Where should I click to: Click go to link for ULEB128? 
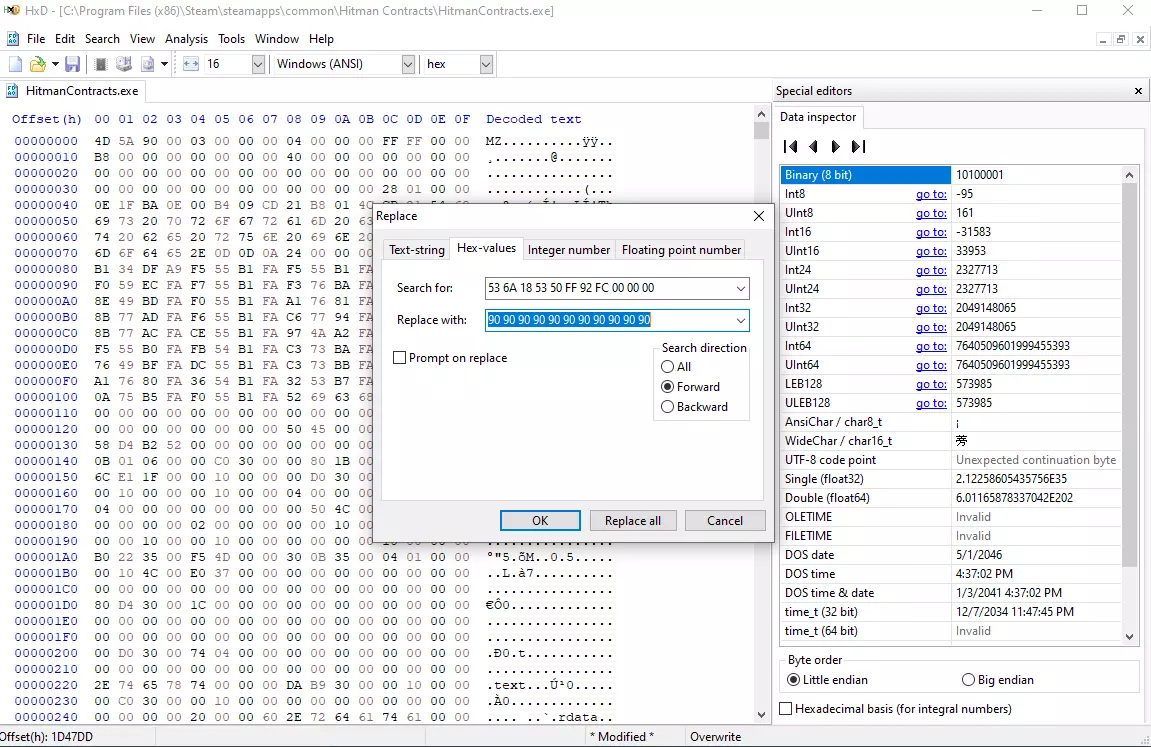point(931,404)
